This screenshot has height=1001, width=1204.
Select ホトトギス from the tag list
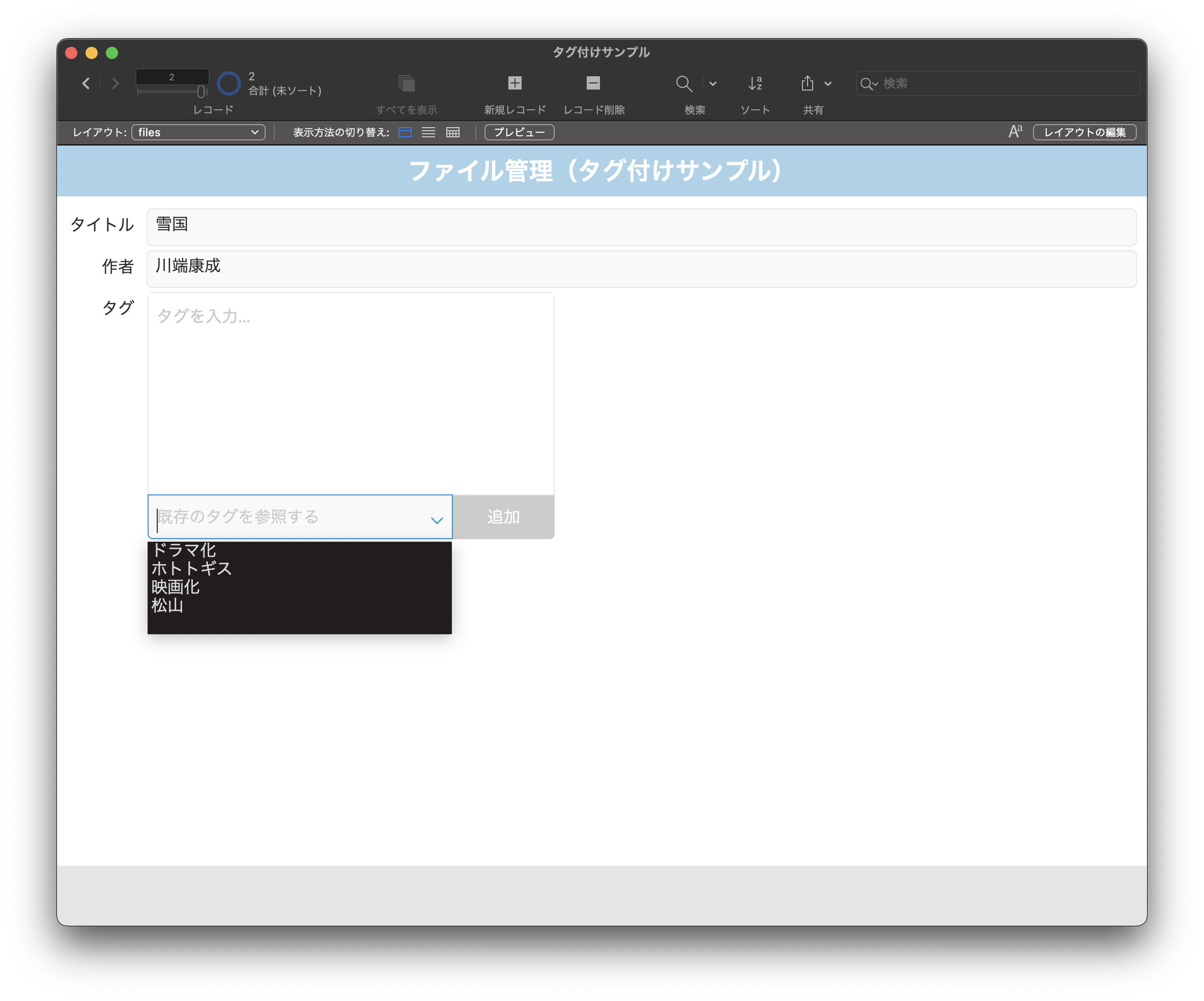coord(299,568)
